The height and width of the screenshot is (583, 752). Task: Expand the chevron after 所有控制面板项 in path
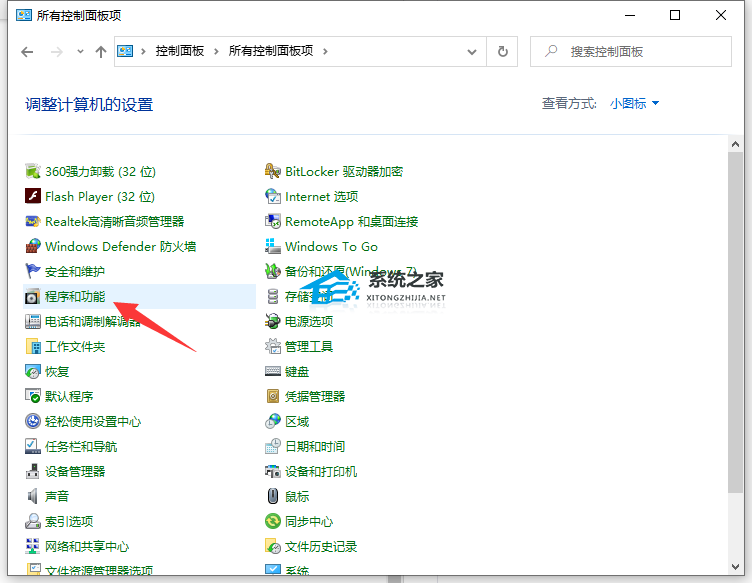pyautogui.click(x=326, y=51)
